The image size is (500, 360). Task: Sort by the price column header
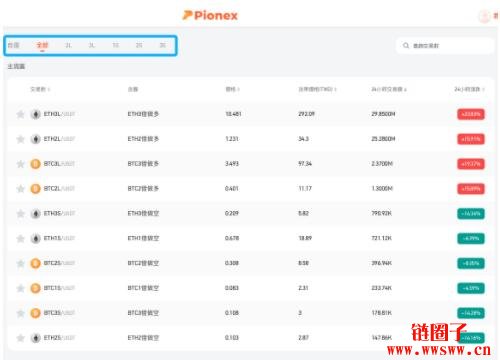point(232,89)
